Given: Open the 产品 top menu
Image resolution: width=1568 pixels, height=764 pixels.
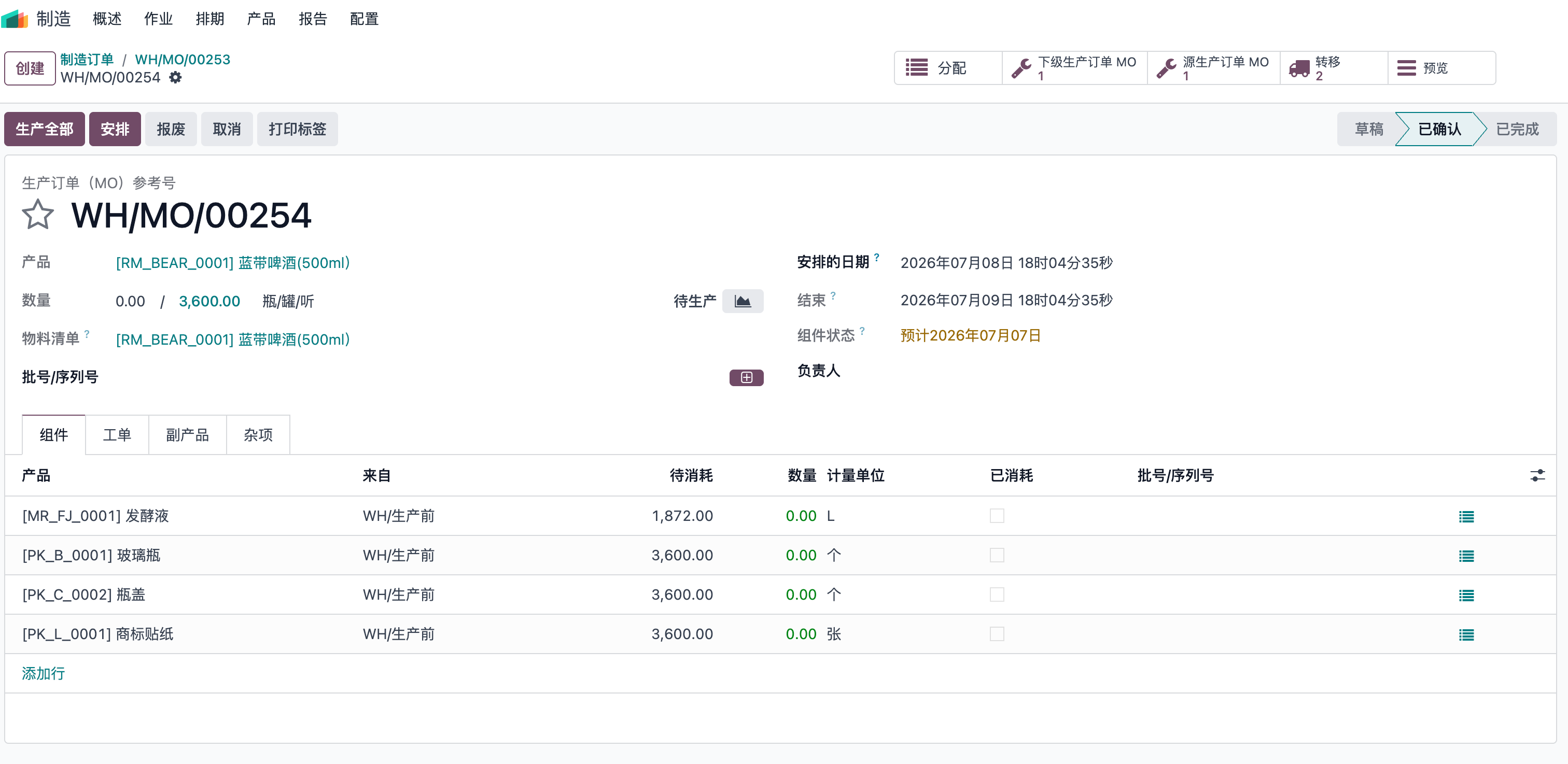Looking at the screenshot, I should click(x=261, y=19).
